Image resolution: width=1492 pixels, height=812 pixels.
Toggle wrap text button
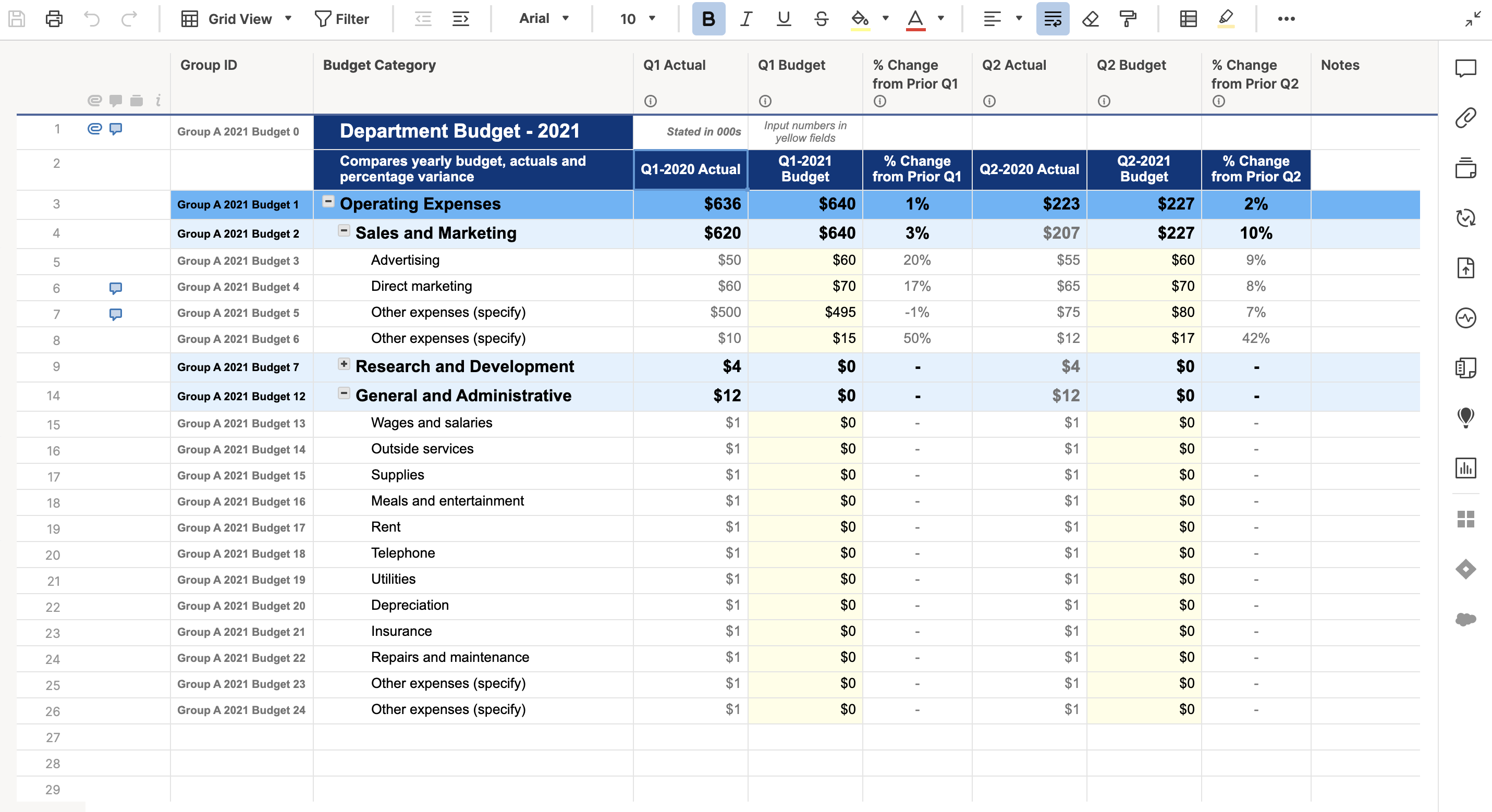click(1053, 19)
